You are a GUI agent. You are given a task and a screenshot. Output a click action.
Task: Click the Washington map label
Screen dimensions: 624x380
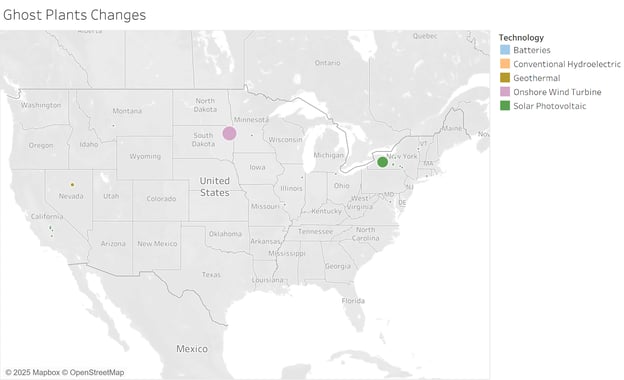[41, 105]
